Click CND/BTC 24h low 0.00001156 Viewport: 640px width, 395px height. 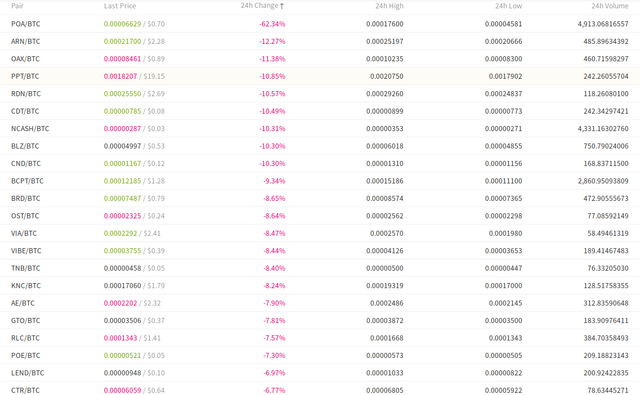[504, 164]
